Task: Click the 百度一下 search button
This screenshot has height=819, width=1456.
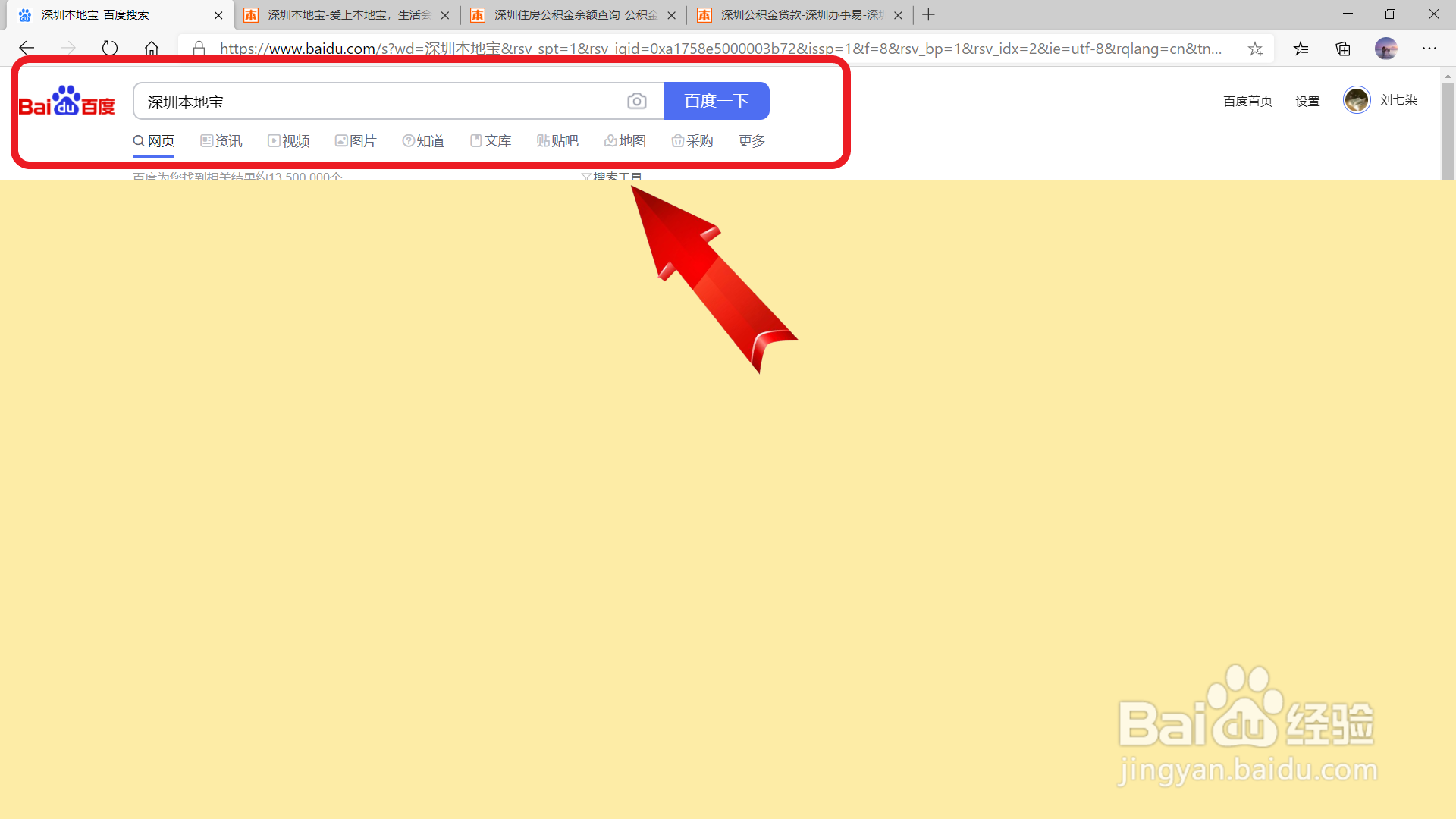Action: pos(716,101)
